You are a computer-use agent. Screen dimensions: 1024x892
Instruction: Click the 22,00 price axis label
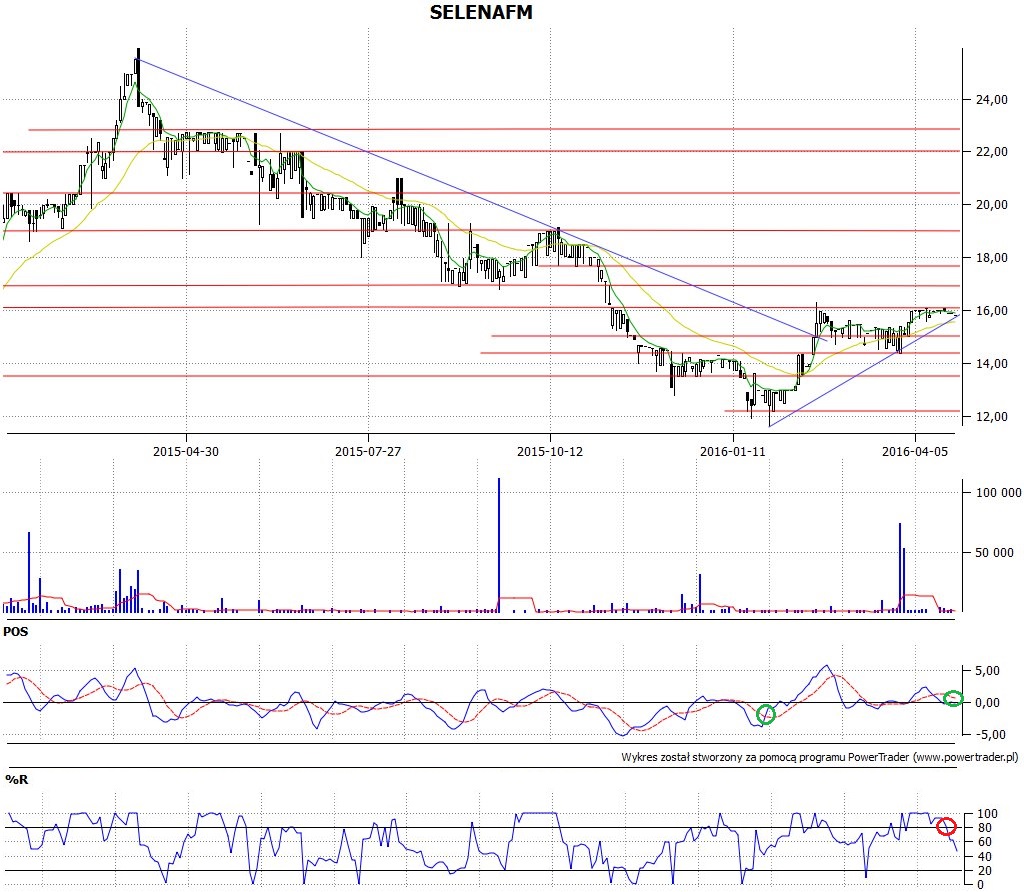[991, 151]
